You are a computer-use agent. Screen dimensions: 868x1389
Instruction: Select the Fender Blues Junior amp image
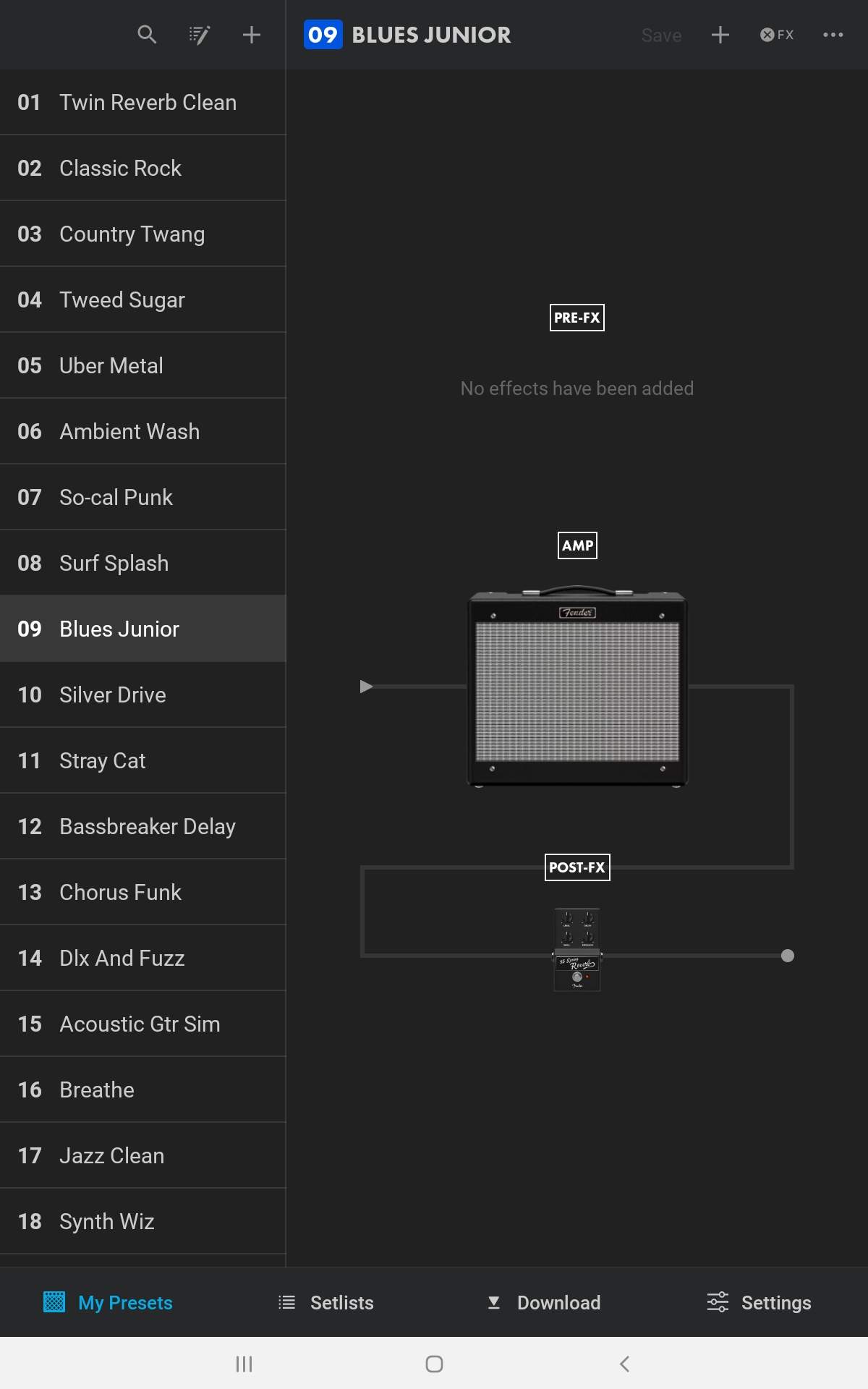pos(577,686)
